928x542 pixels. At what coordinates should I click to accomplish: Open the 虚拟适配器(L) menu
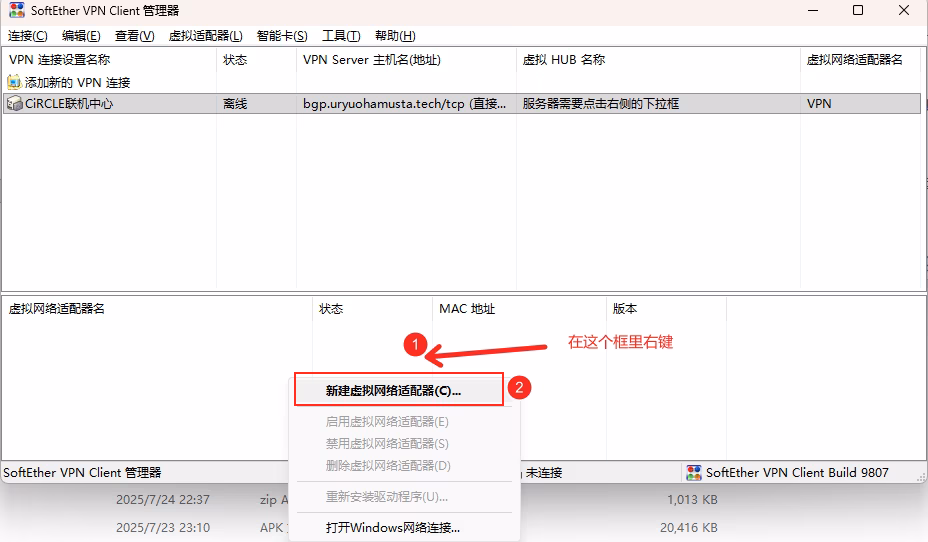pyautogui.click(x=205, y=36)
